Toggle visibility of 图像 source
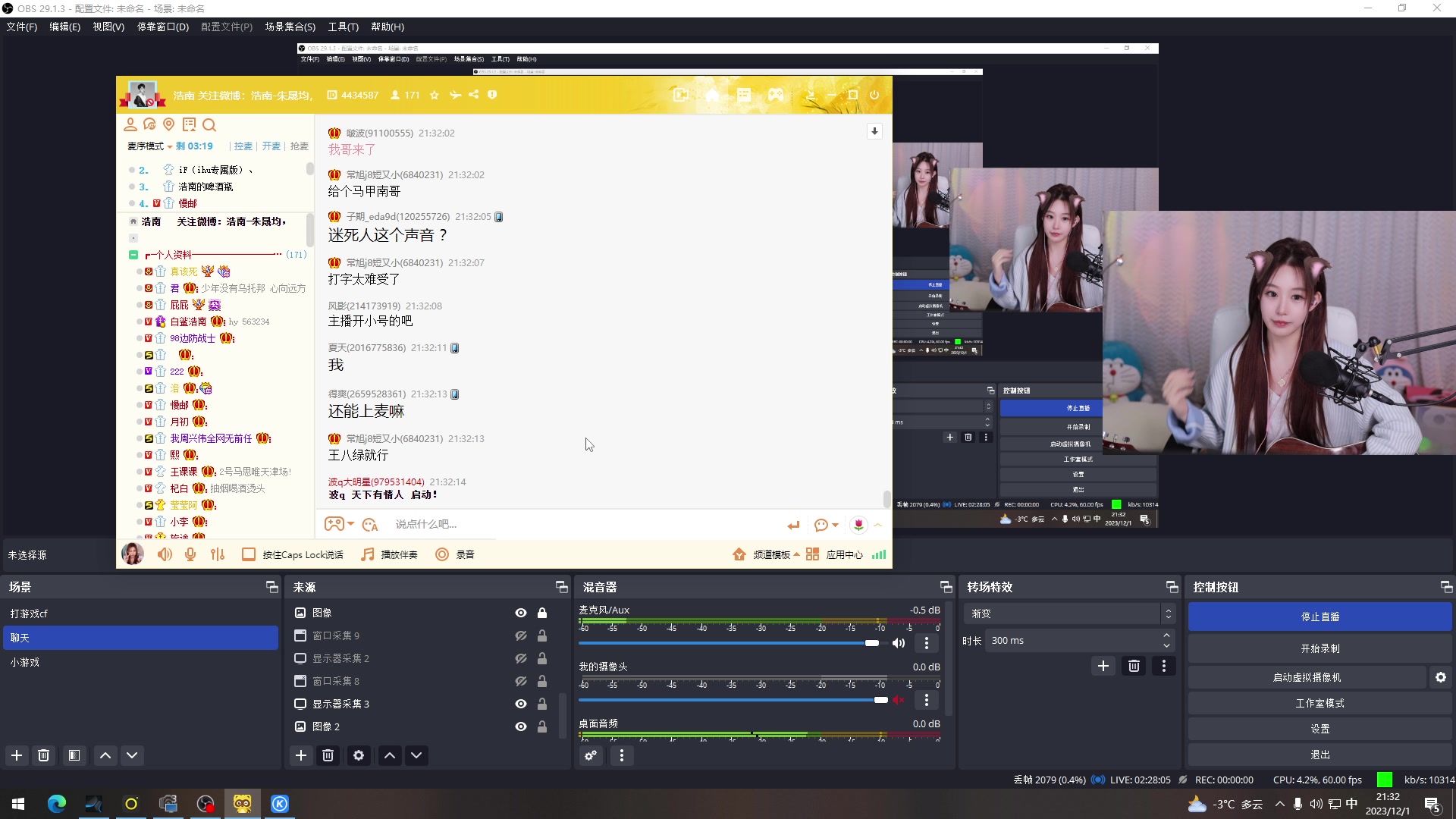Screen dimensions: 1456x819 521,613
